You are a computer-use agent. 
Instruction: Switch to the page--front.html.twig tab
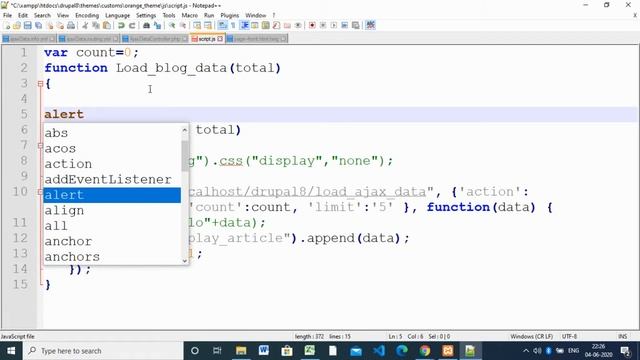[257, 39]
